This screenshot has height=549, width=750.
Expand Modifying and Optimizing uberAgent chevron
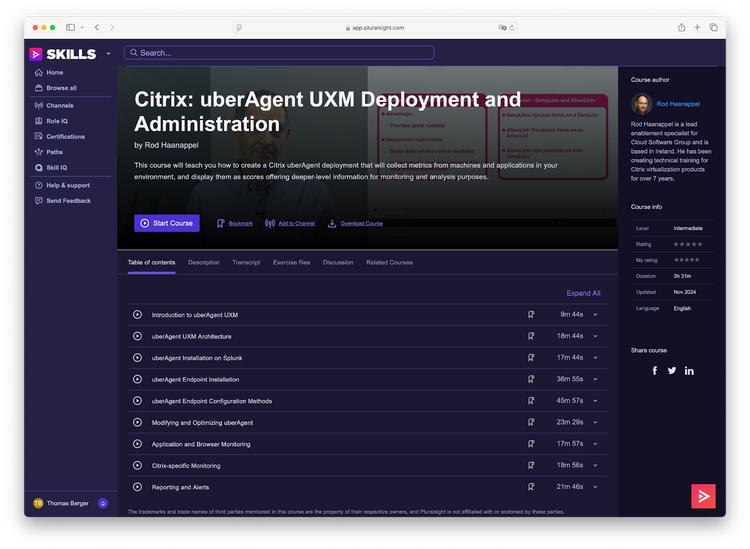point(596,422)
